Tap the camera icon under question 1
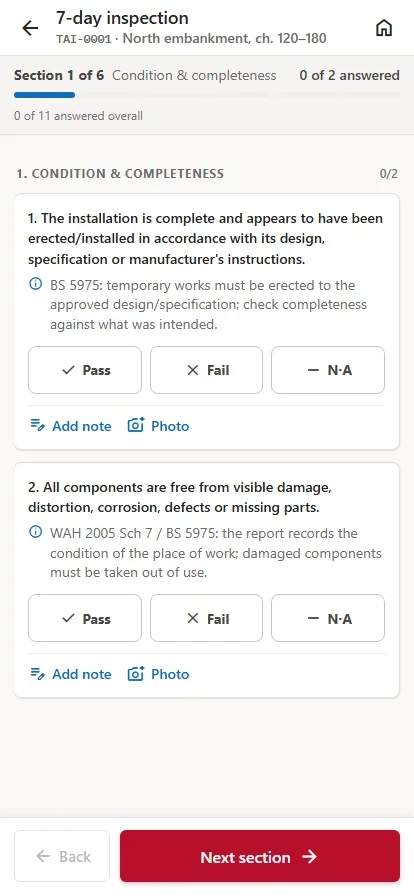Viewport: 414px width, 896px height. click(136, 426)
